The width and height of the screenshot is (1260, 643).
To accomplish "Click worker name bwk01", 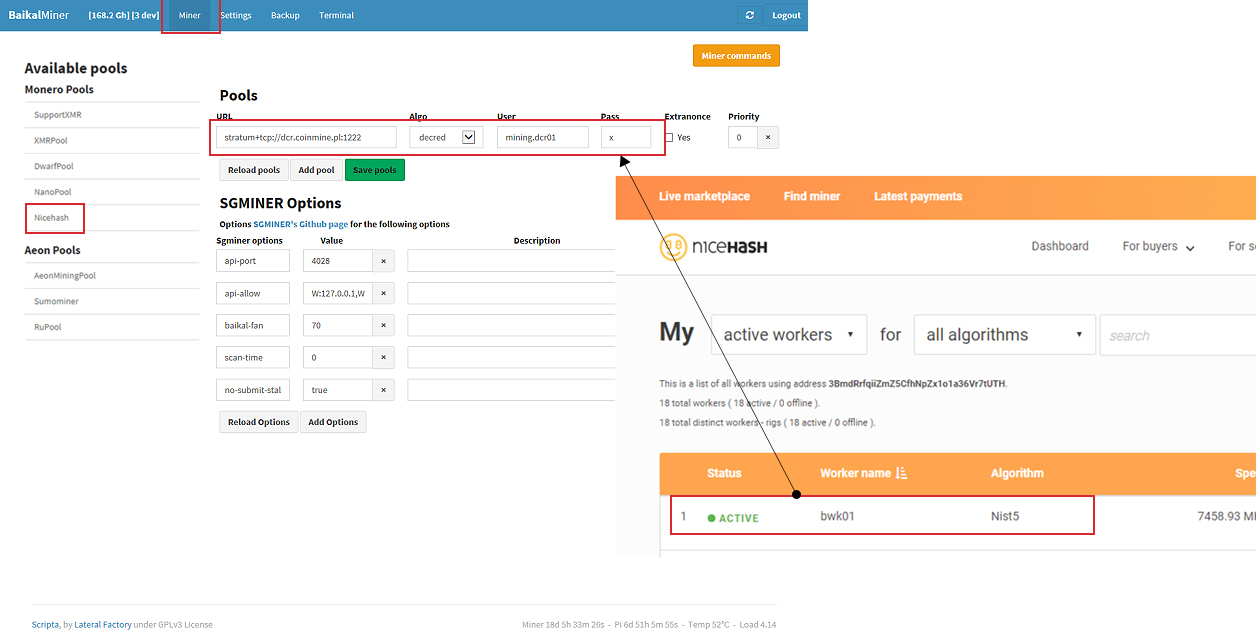I will click(x=837, y=516).
